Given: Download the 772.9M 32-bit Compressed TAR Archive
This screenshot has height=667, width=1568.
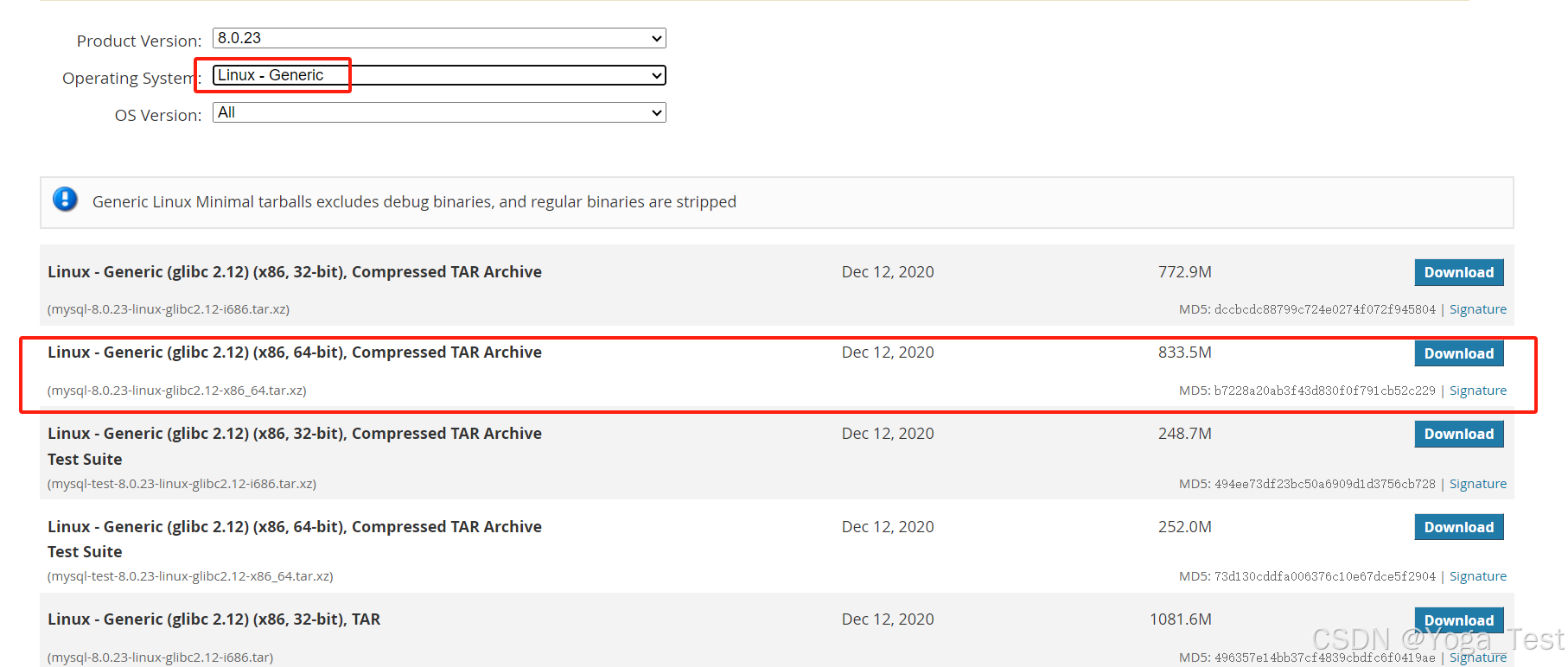Looking at the screenshot, I should (1458, 272).
